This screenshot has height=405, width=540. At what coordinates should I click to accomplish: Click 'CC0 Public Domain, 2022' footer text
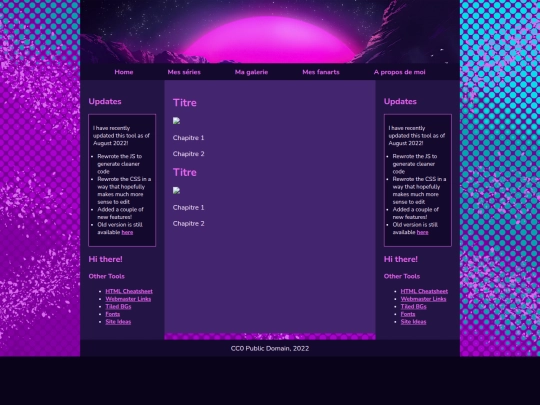(270, 349)
